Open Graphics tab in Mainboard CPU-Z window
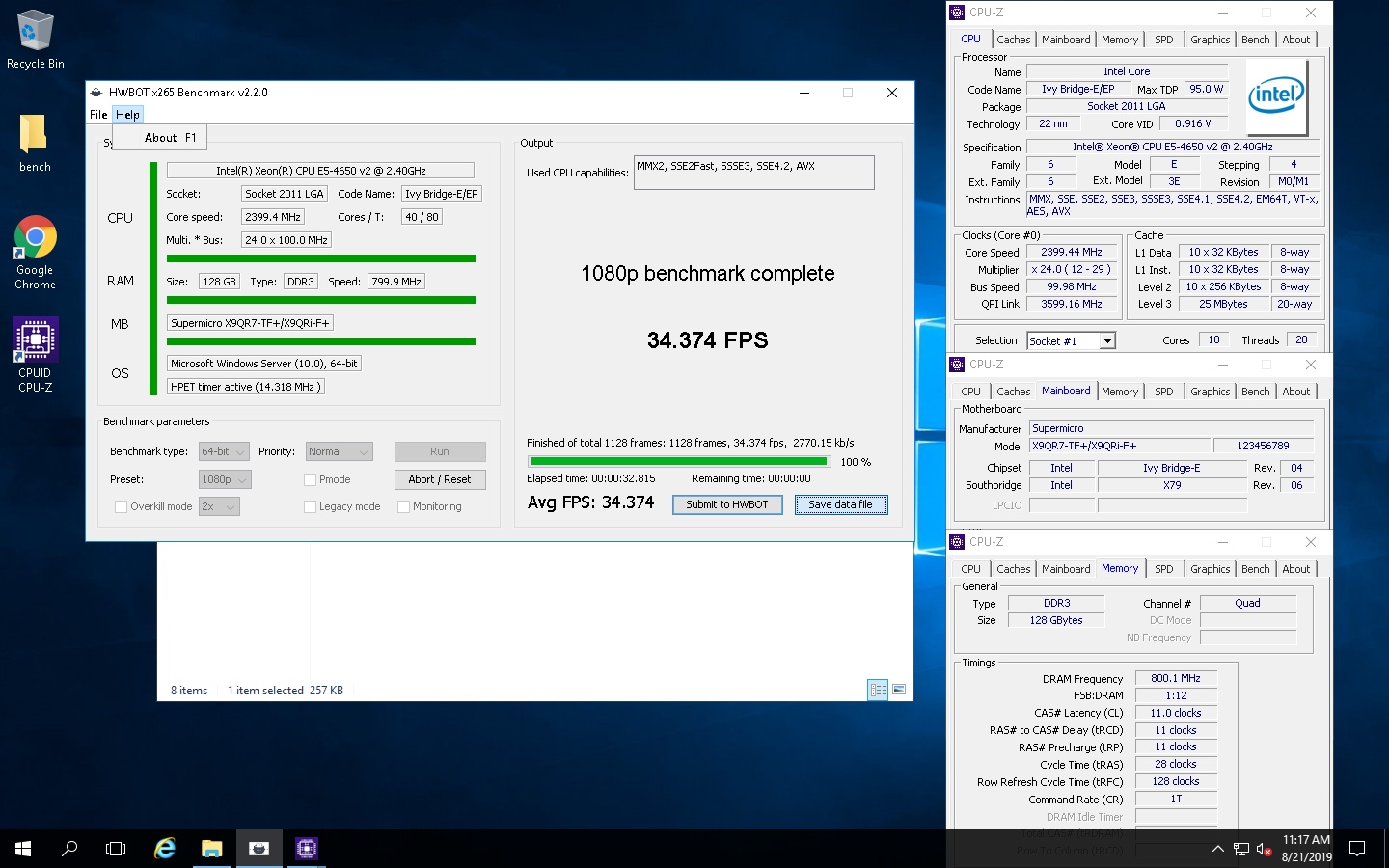 pos(1210,392)
